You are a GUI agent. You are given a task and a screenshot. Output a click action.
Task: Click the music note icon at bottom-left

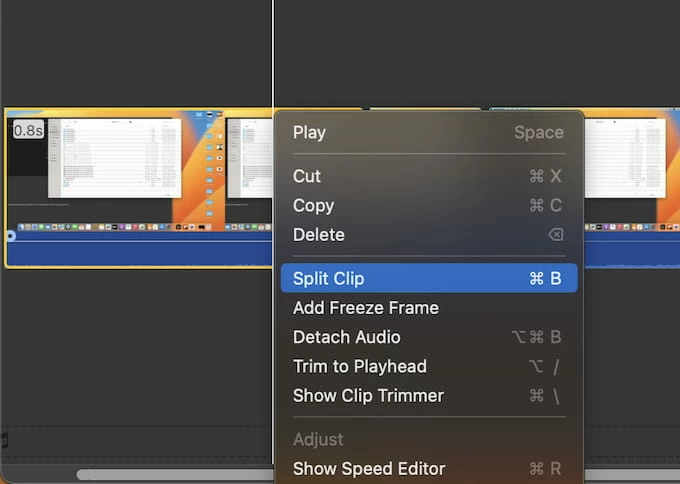click(x=4, y=440)
